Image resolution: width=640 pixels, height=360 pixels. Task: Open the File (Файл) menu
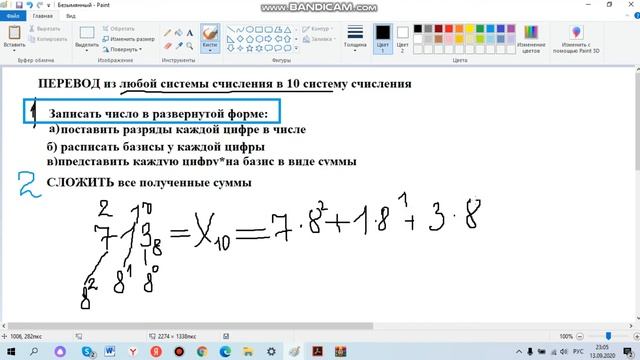[13, 16]
